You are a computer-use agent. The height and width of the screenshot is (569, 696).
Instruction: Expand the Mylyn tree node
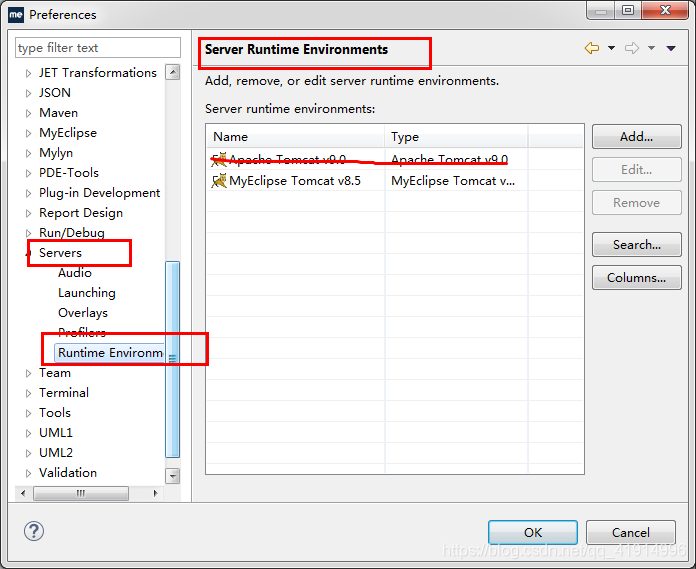point(28,153)
